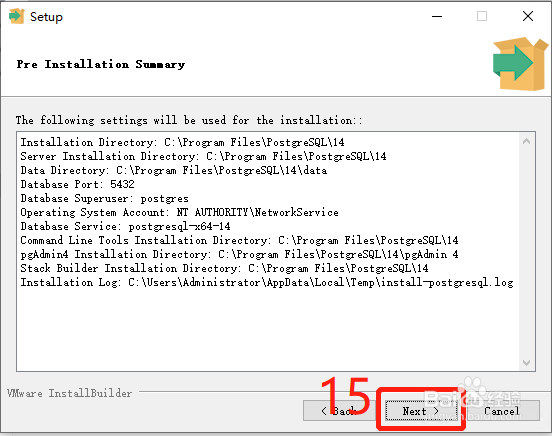Minimize the Setup window
The image size is (552, 436).
tap(437, 16)
